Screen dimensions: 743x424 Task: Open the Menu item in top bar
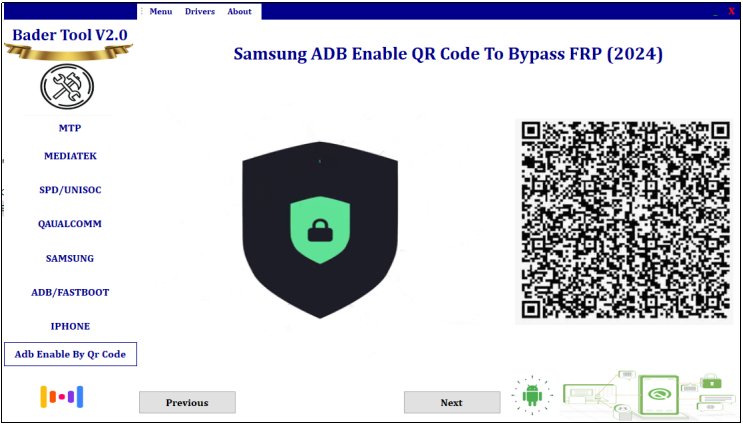click(x=161, y=11)
